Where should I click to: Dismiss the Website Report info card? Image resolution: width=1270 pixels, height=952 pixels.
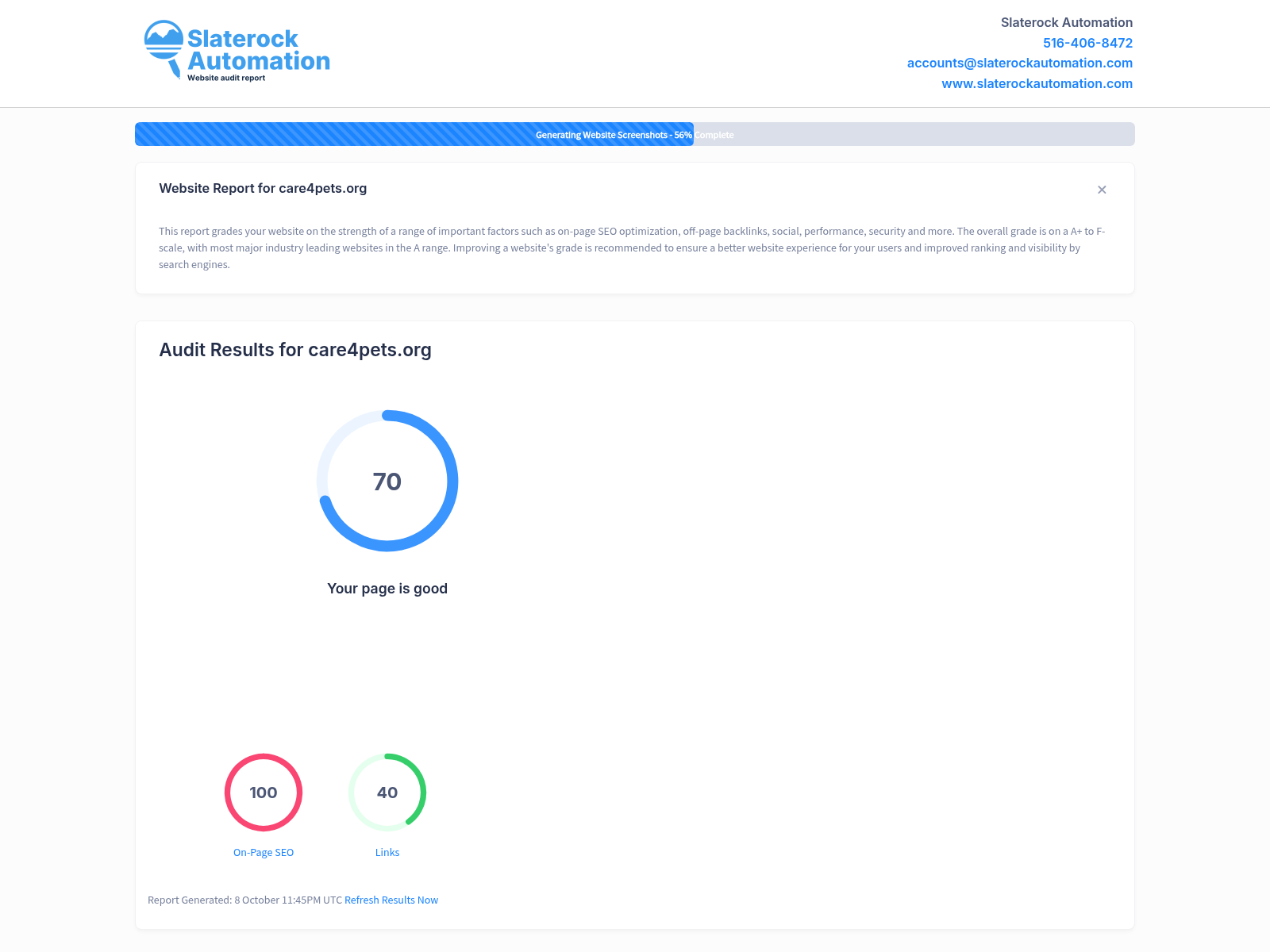[1102, 190]
